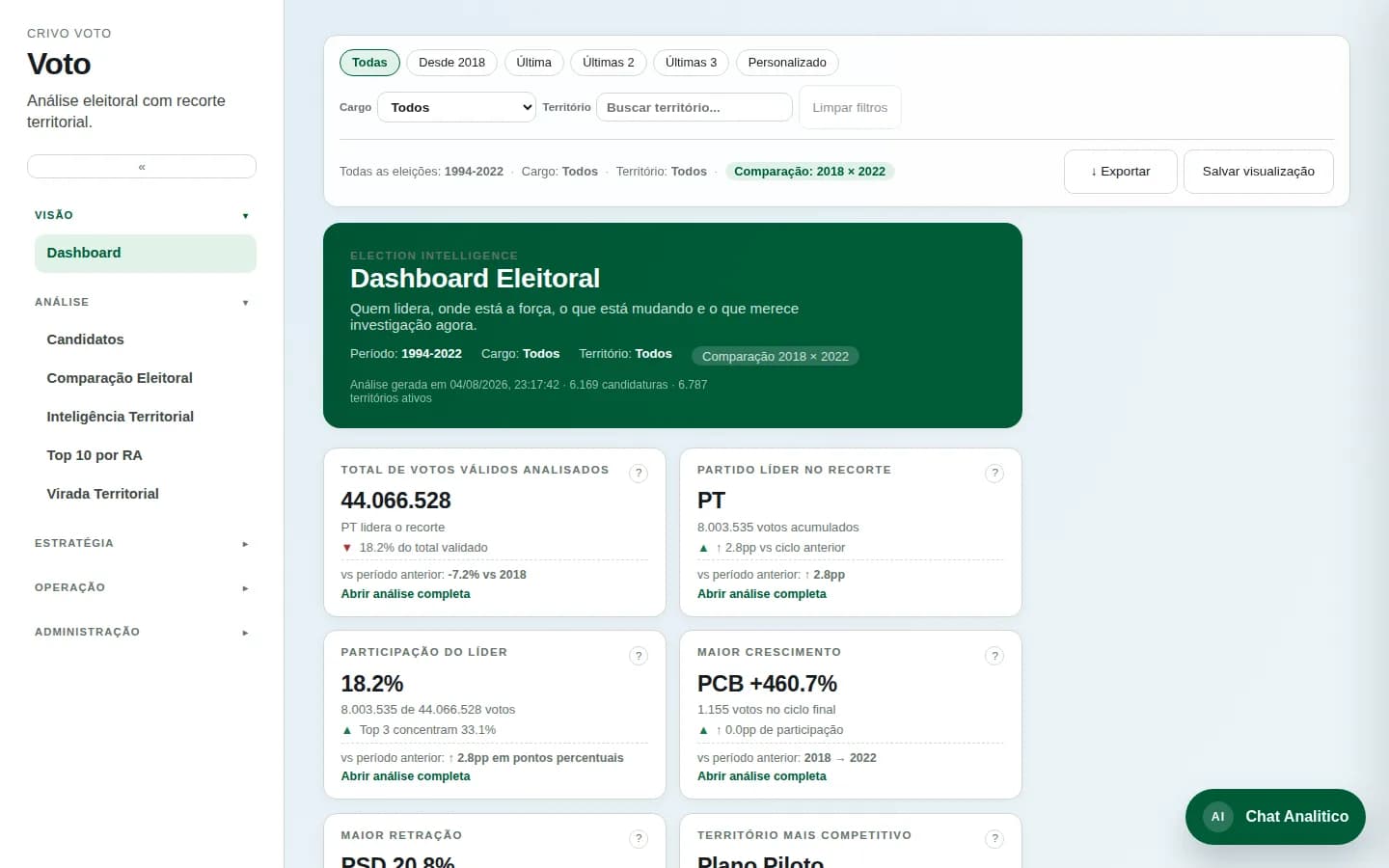Open help icon for Maior Retração card
1389x868 pixels.
tap(639, 839)
